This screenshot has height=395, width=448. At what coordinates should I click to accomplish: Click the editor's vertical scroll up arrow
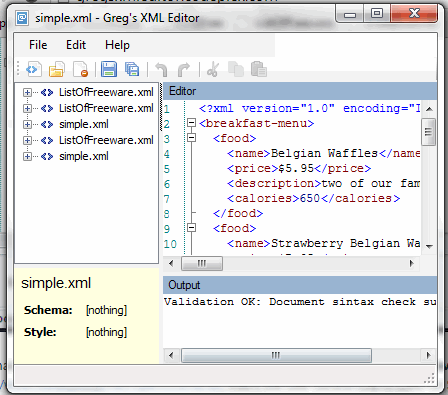429,109
